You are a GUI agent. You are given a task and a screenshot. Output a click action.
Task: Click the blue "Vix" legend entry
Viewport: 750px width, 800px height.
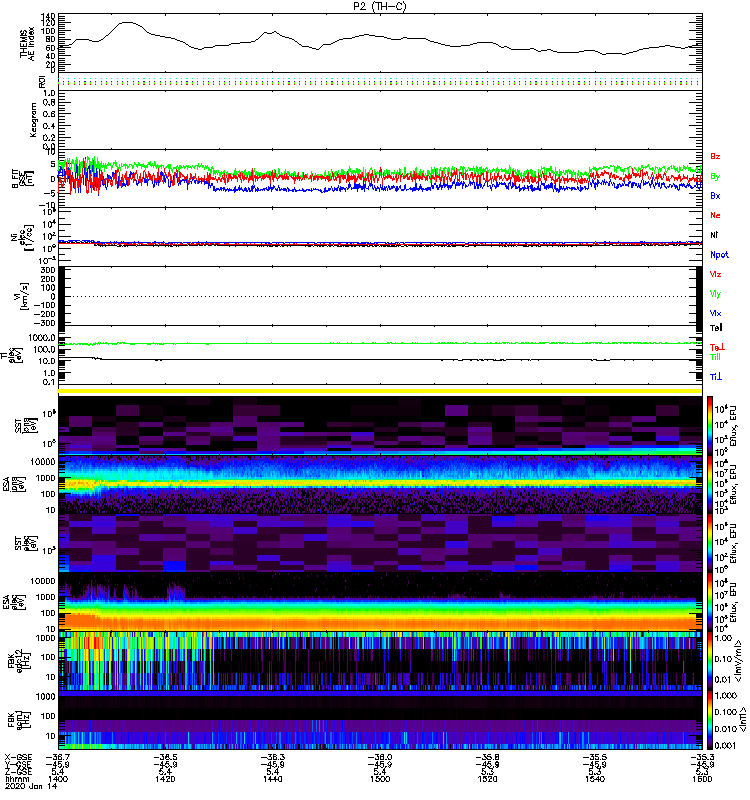coord(715,313)
